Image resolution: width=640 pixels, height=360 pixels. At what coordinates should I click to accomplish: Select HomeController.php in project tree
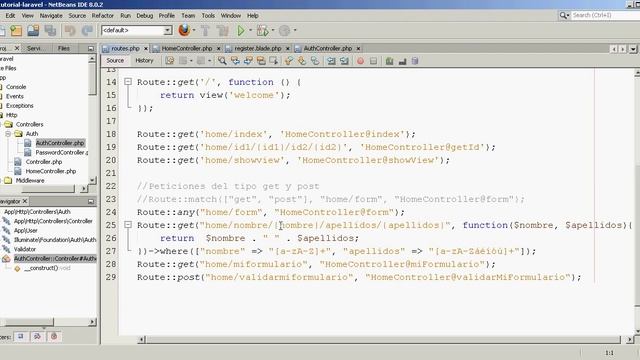[x=51, y=171]
